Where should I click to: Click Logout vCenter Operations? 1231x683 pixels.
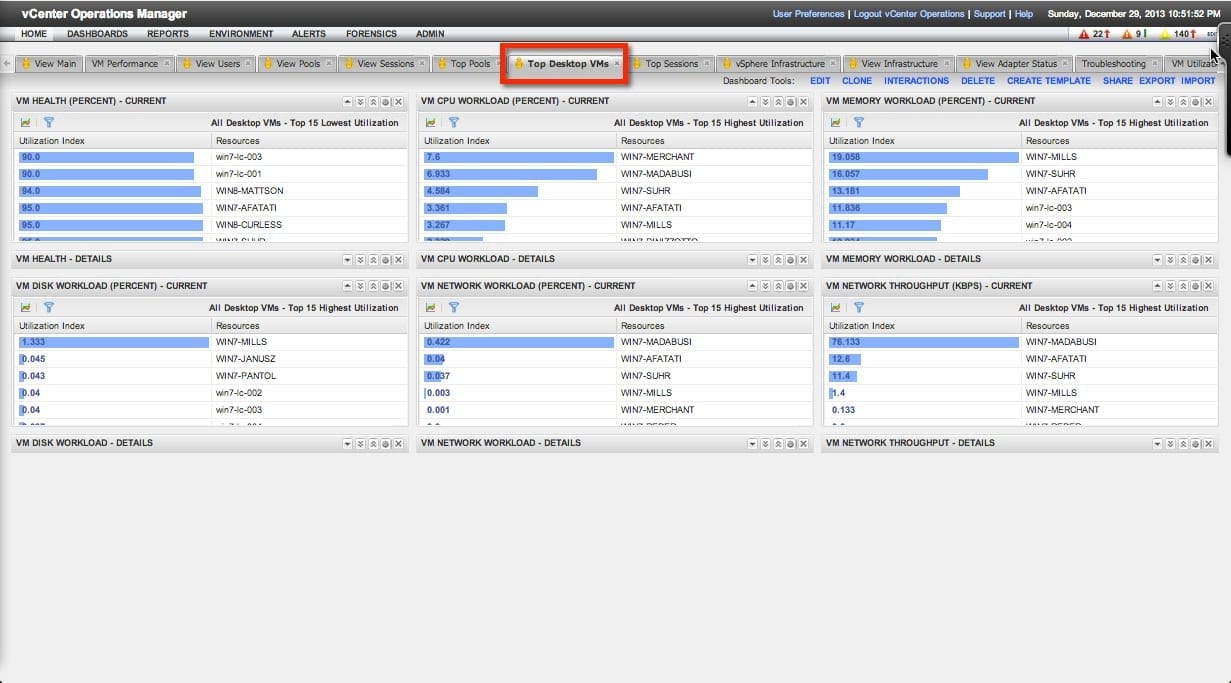click(909, 14)
